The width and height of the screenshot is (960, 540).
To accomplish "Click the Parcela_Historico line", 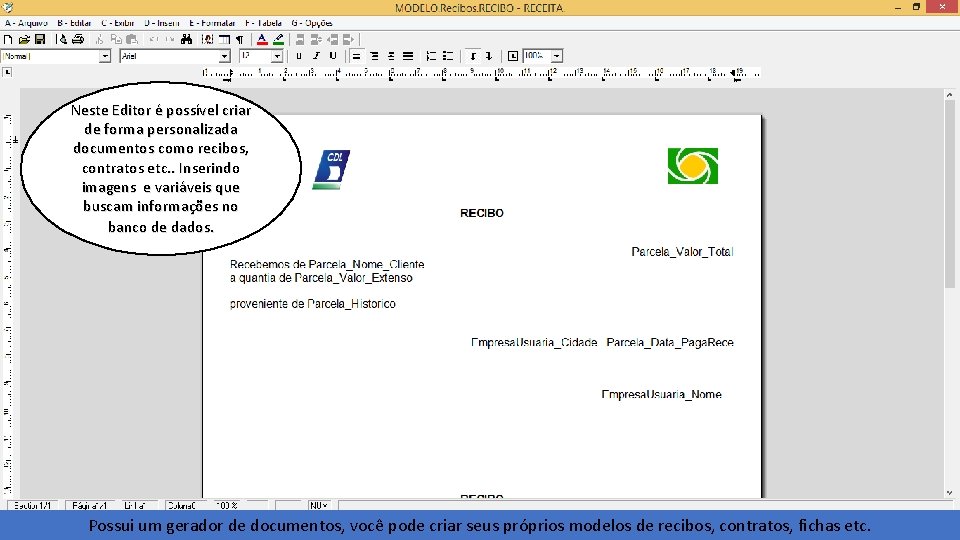I will (x=313, y=304).
